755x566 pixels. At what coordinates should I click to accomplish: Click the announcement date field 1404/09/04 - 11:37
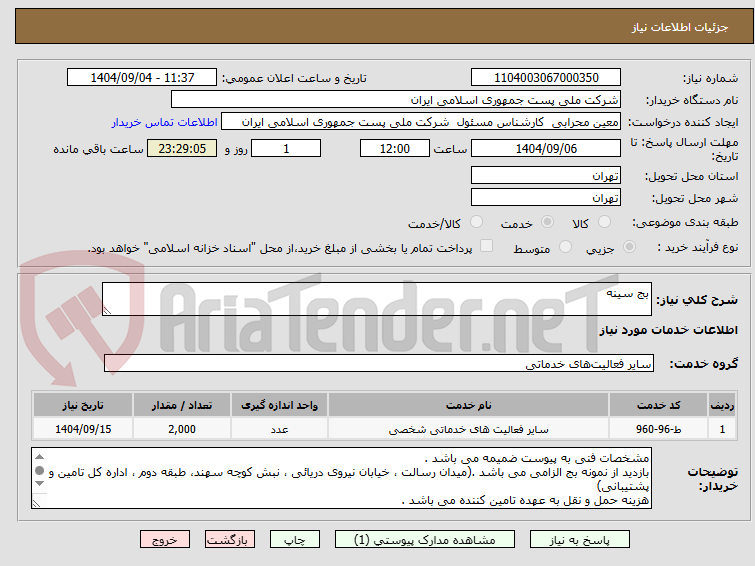[x=142, y=78]
